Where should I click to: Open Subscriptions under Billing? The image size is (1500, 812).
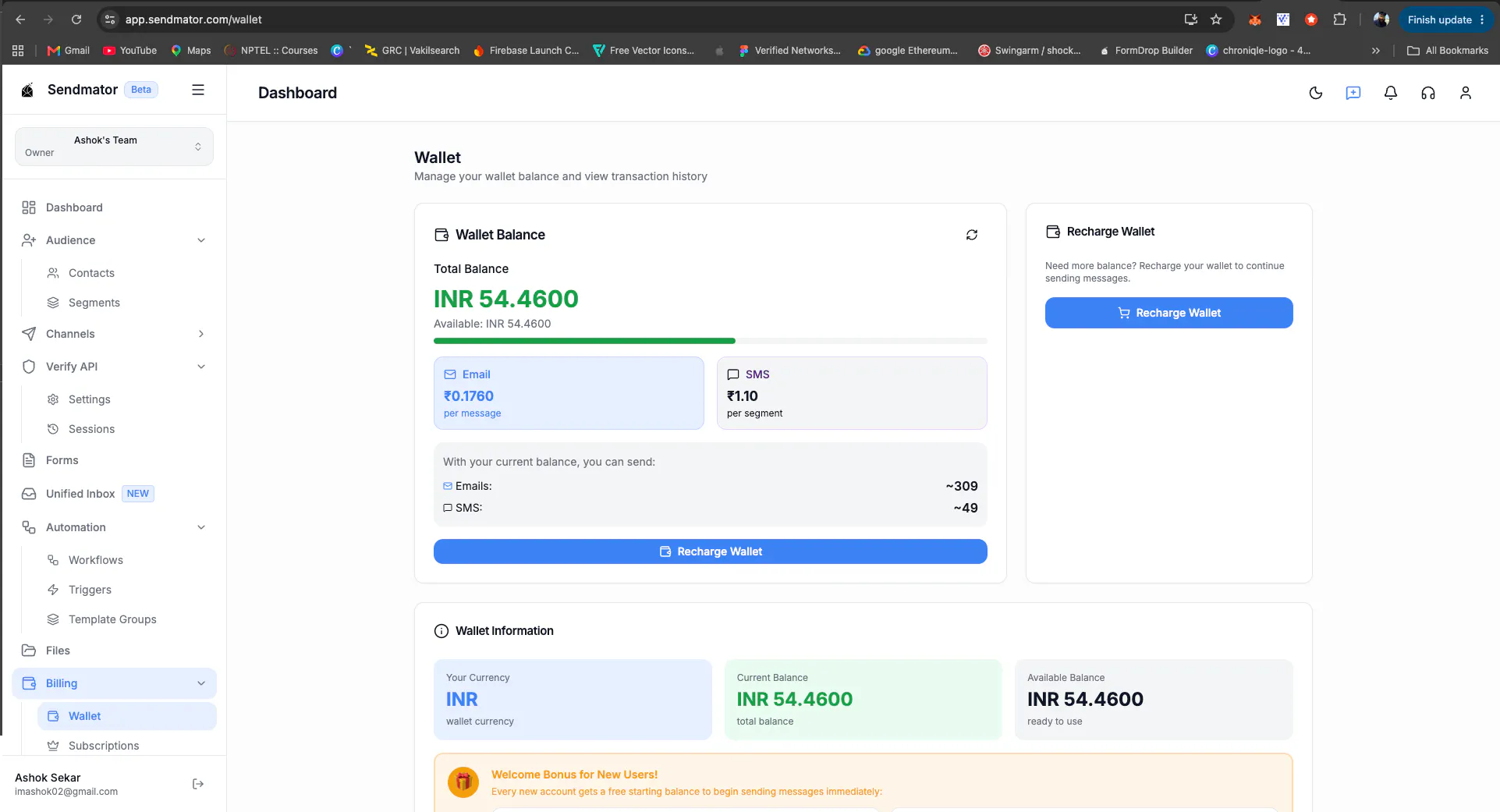pyautogui.click(x=104, y=746)
